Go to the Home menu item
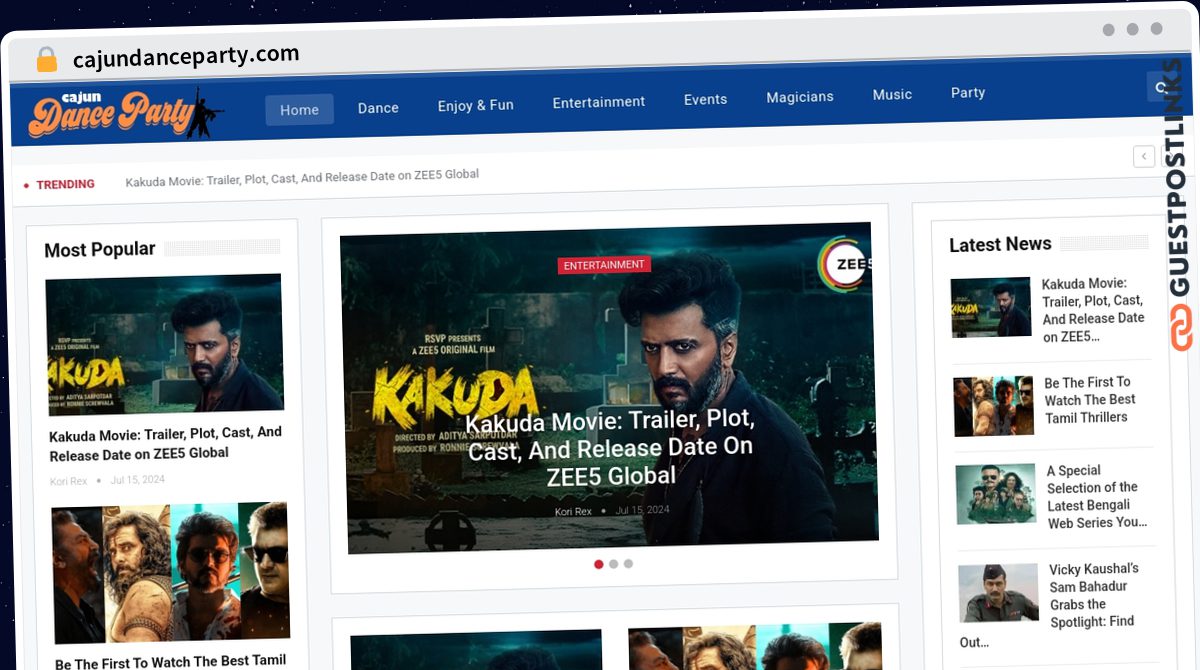 (299, 110)
